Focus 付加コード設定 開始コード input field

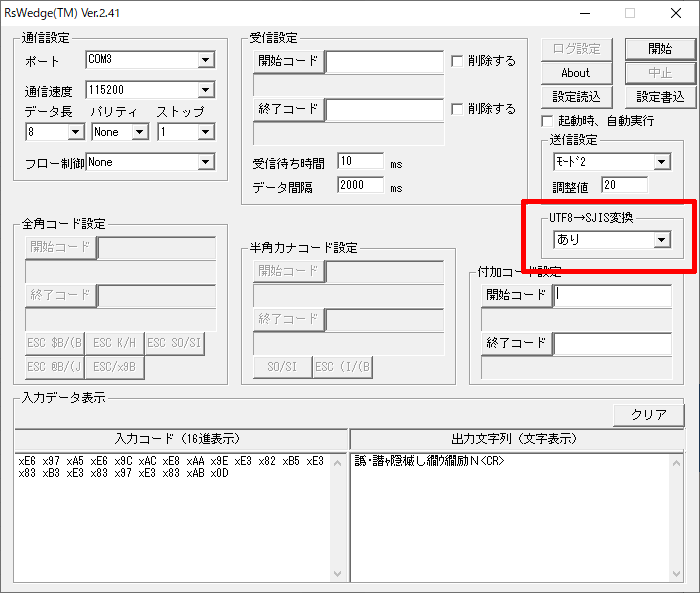[613, 296]
